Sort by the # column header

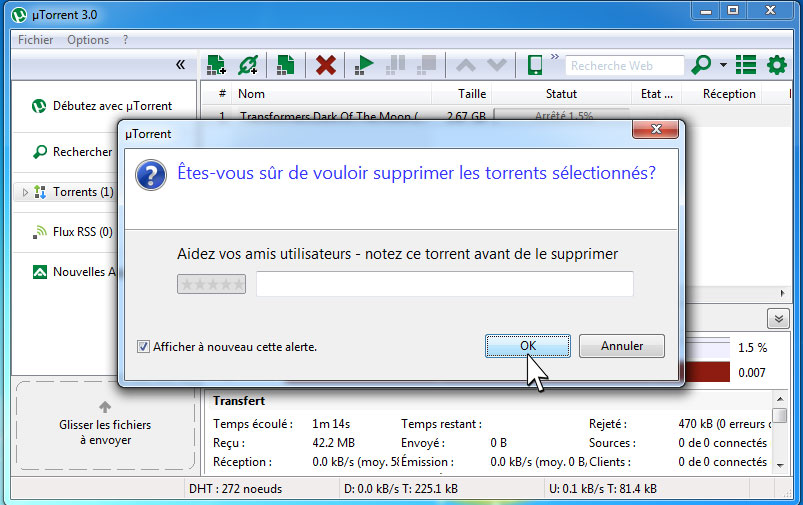click(x=222, y=94)
